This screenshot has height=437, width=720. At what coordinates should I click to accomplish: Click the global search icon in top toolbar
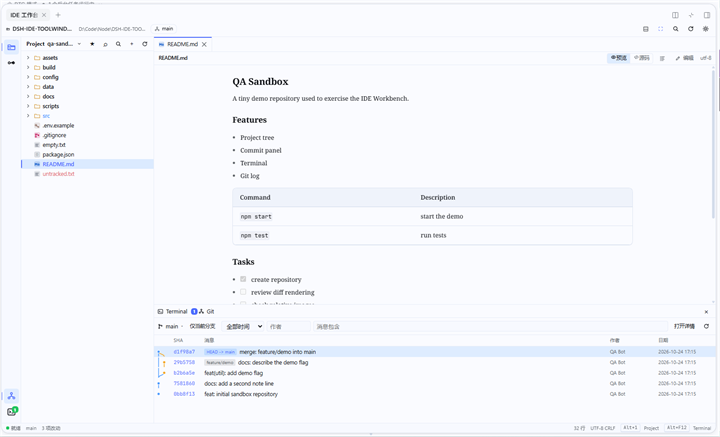tap(675, 29)
